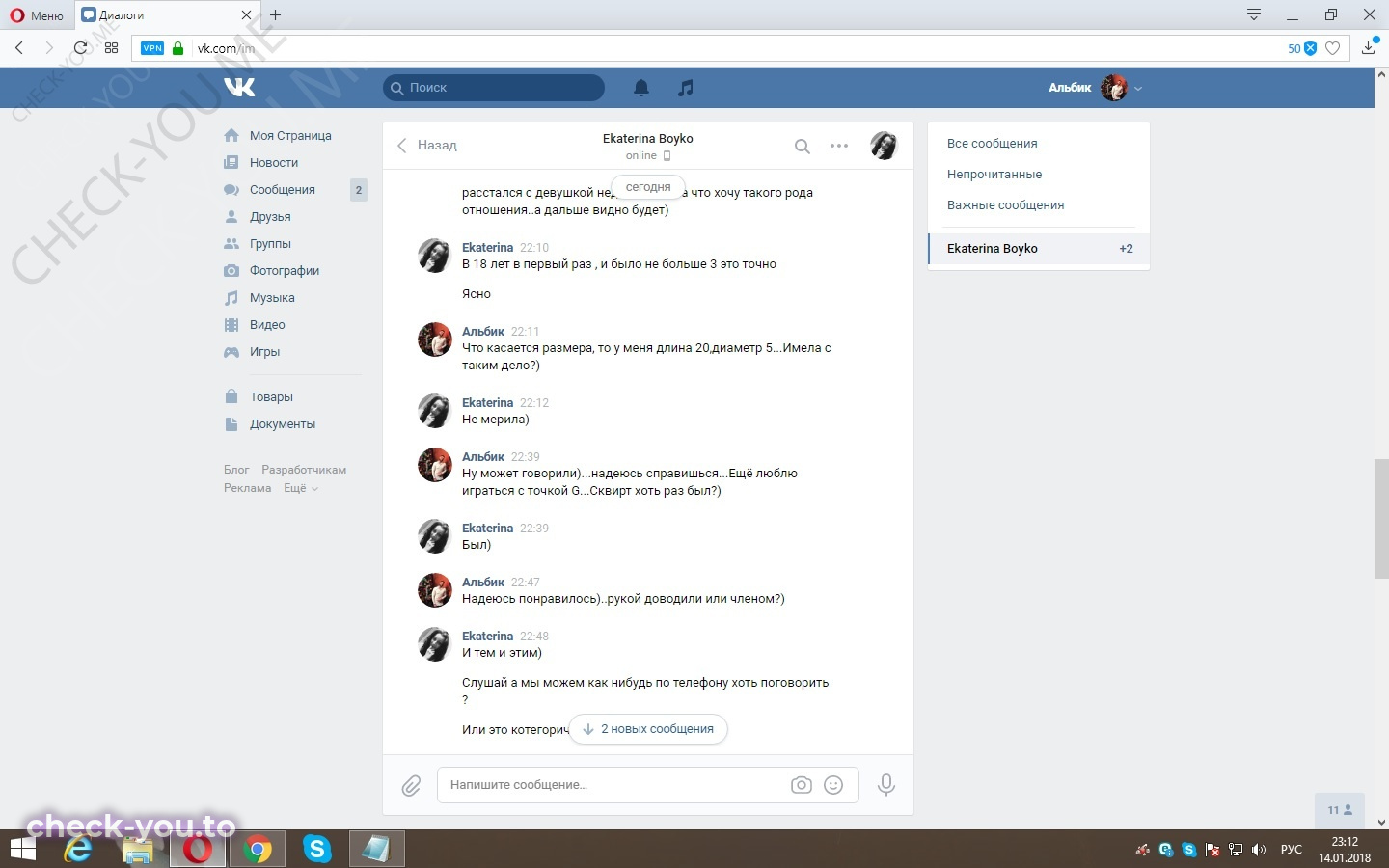The image size is (1389, 868).
Task: Click browser back arrow
Action: pos(19,47)
